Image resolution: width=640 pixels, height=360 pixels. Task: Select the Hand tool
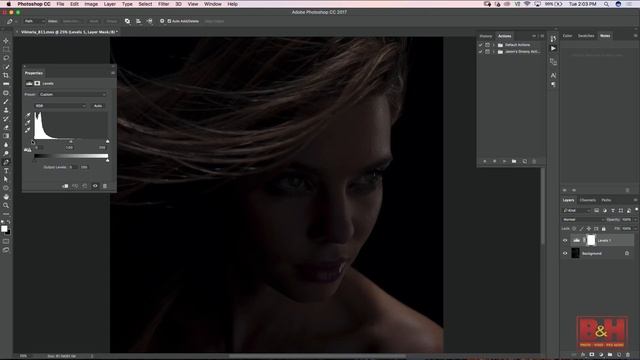click(x=6, y=197)
